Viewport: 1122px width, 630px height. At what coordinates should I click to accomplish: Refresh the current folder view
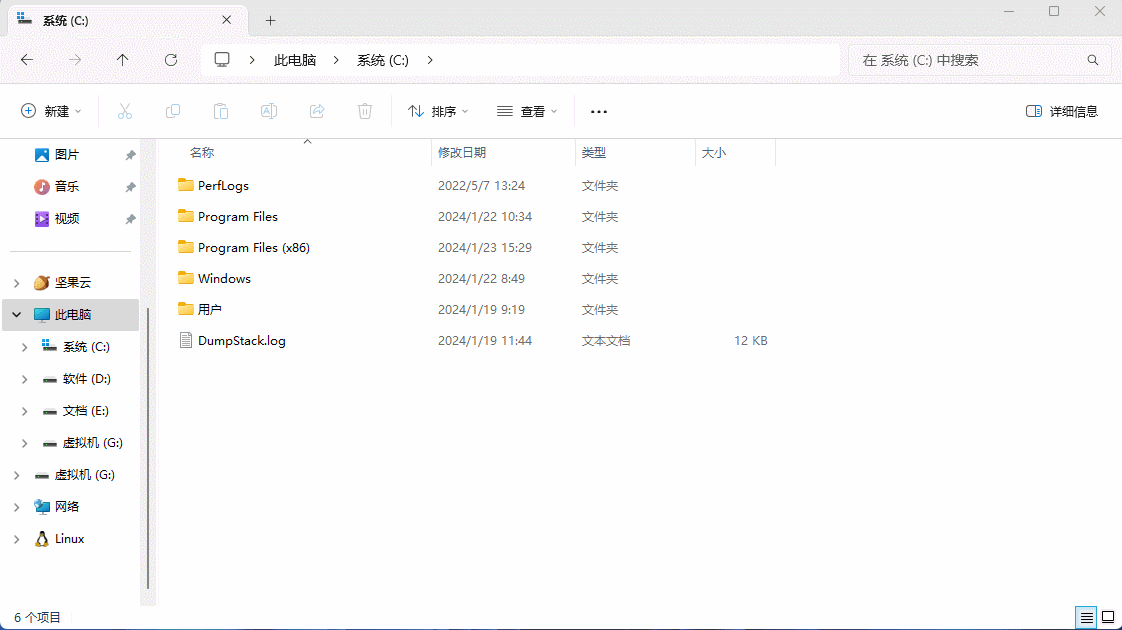click(171, 60)
